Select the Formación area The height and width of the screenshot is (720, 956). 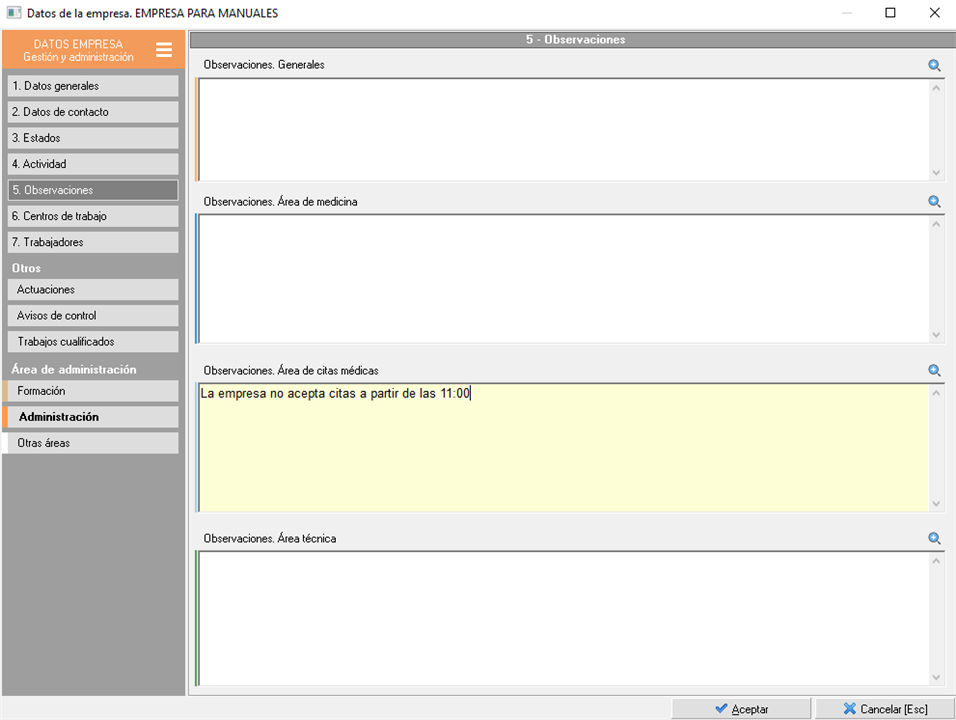(93, 391)
